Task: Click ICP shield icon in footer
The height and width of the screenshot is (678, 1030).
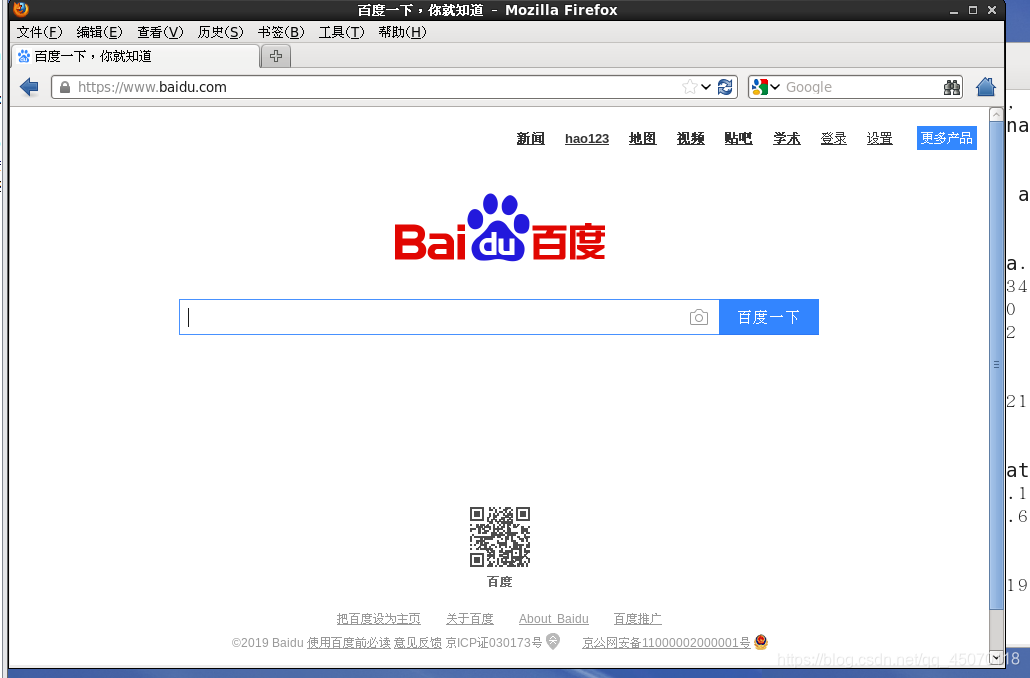Action: 553,641
